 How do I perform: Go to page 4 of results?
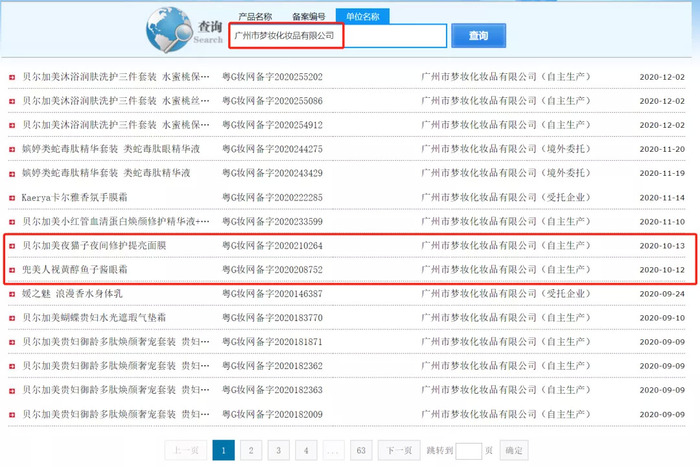(306, 450)
